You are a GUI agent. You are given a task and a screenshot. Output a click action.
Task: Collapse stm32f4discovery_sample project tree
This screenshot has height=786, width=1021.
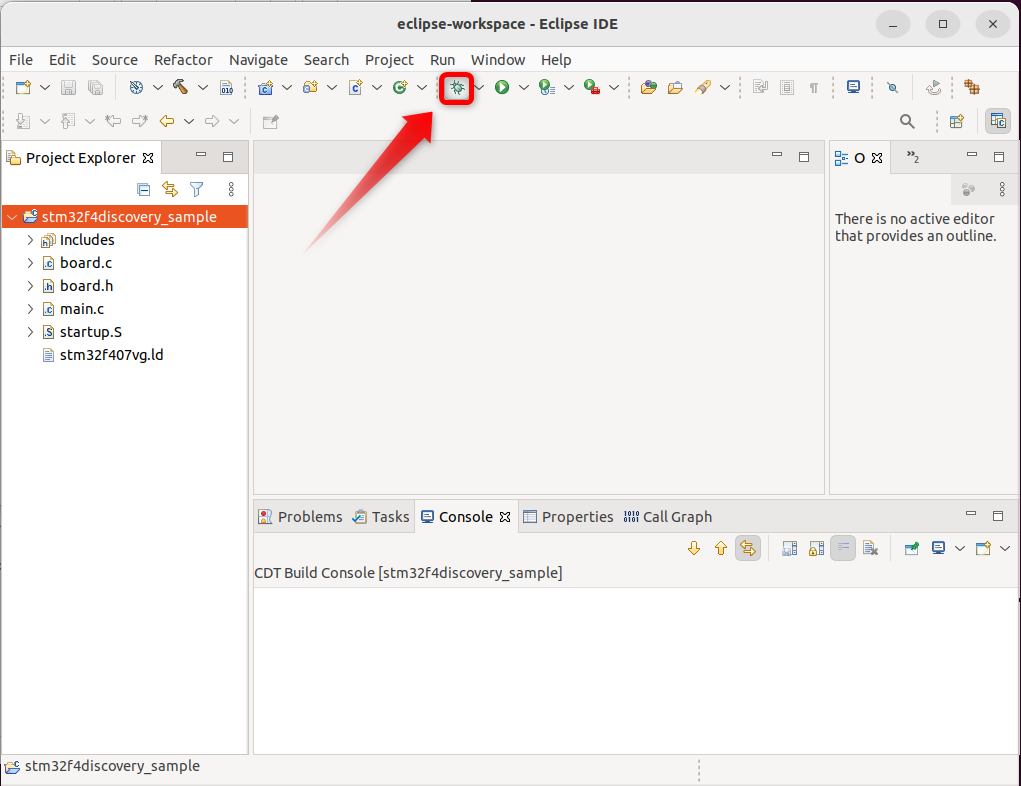click(12, 217)
